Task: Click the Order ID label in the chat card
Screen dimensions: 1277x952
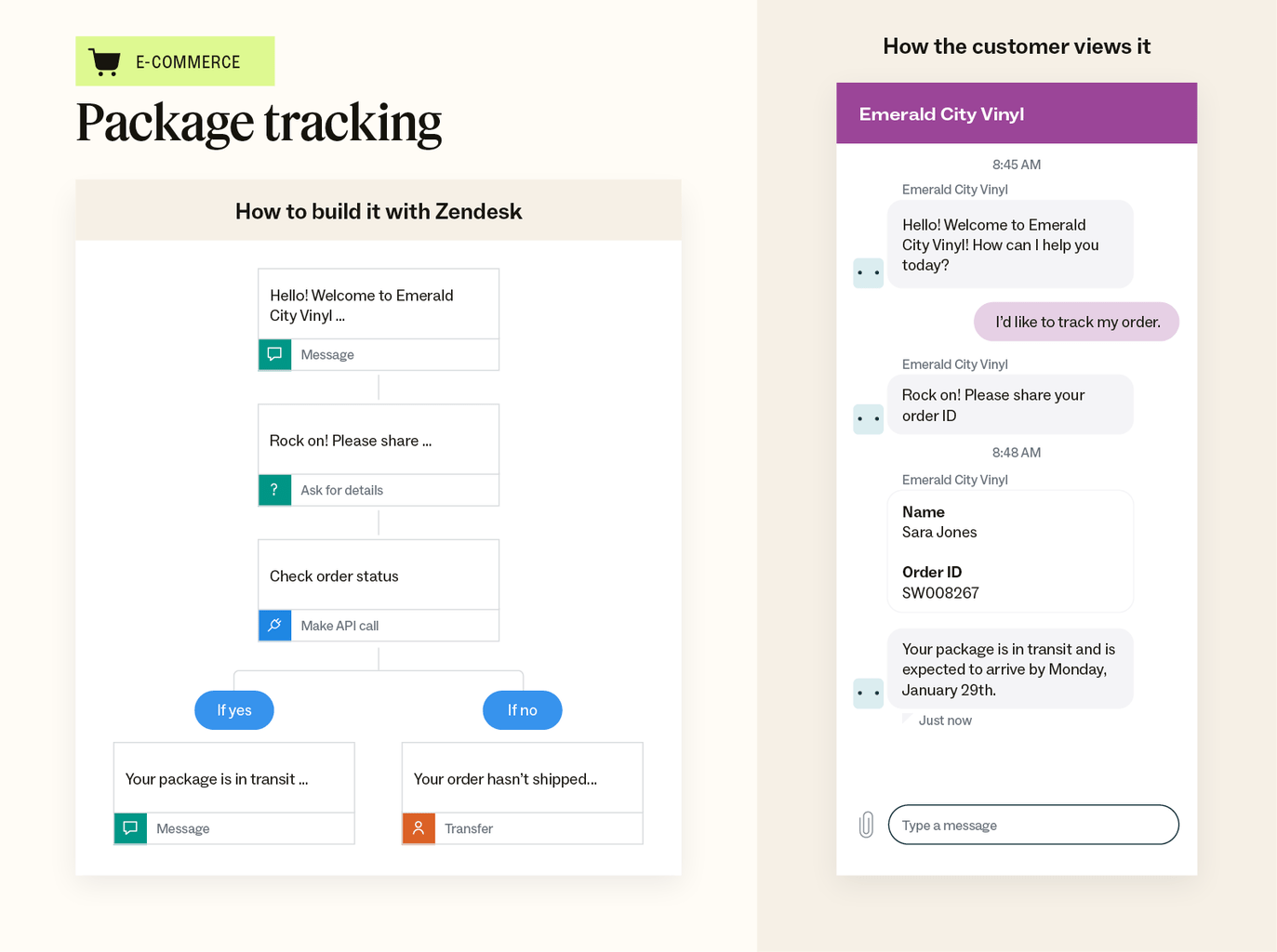Action: coord(932,573)
